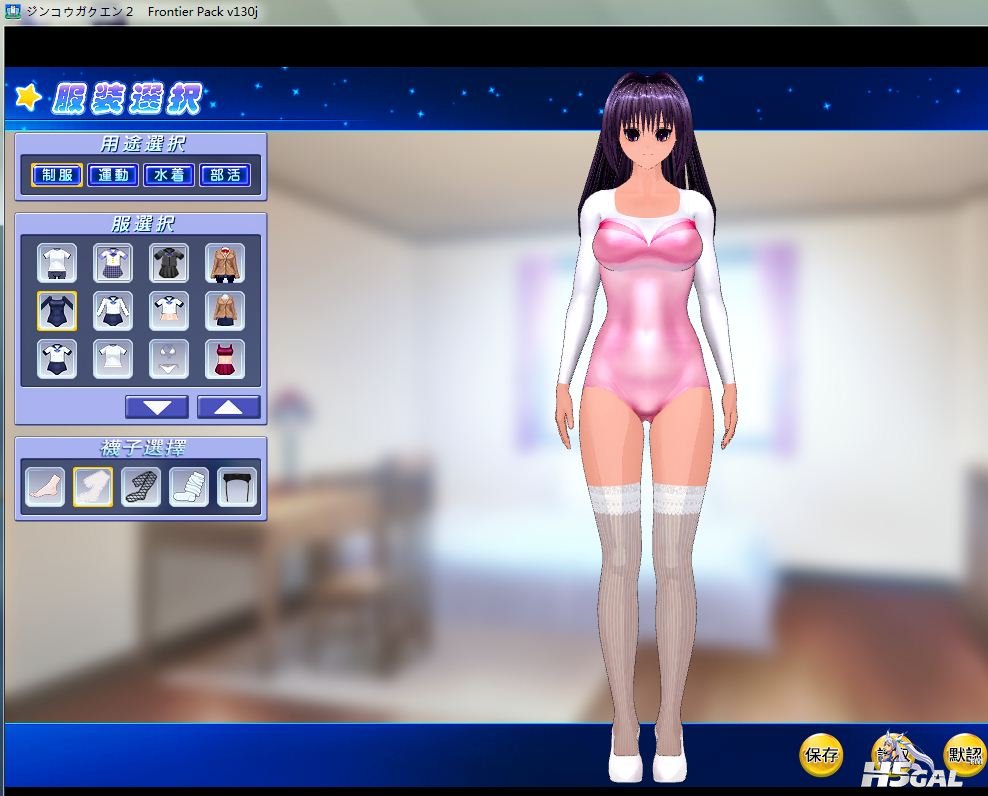988x796 pixels.
Task: Click the partly hidden middle yellow button
Action: pyautogui.click(x=893, y=754)
